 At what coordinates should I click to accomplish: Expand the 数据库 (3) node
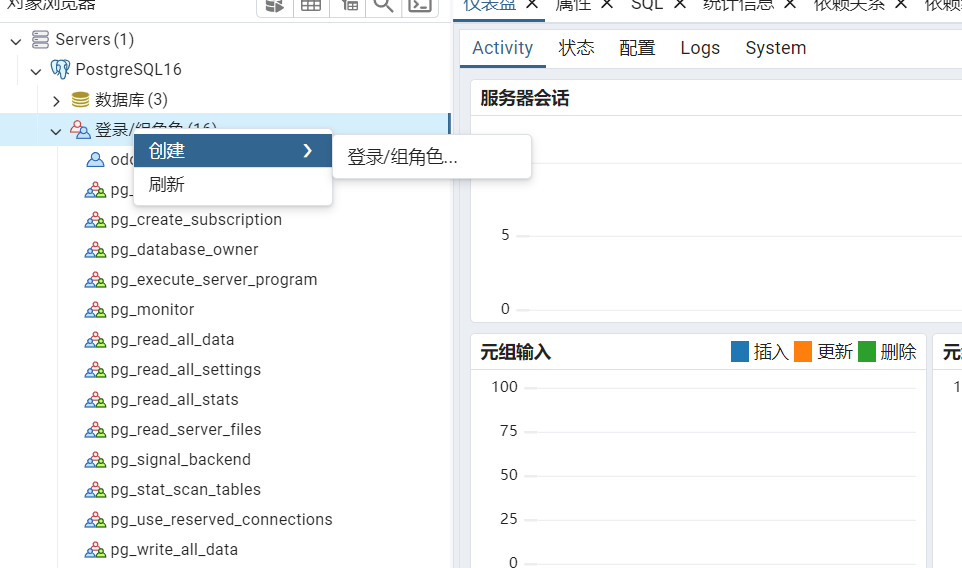[x=56, y=101]
